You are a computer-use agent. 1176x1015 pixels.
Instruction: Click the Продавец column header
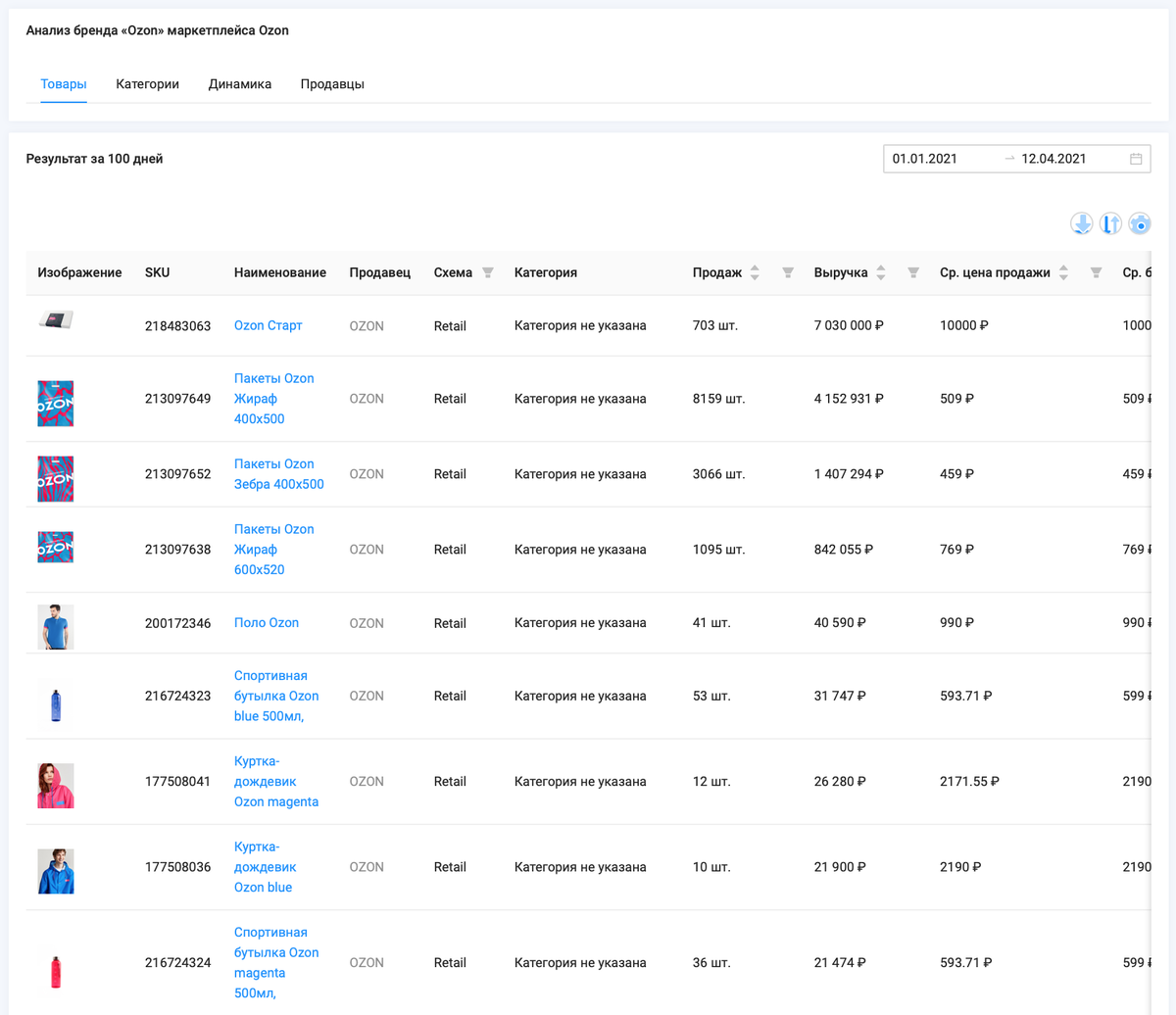(x=380, y=272)
